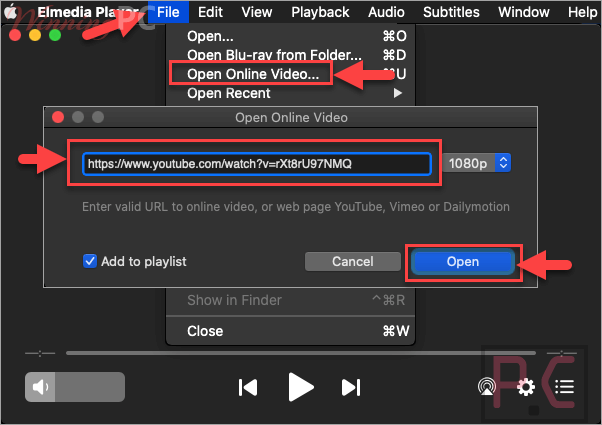Open the Apple menu
The height and width of the screenshot is (425, 602).
pos(11,12)
